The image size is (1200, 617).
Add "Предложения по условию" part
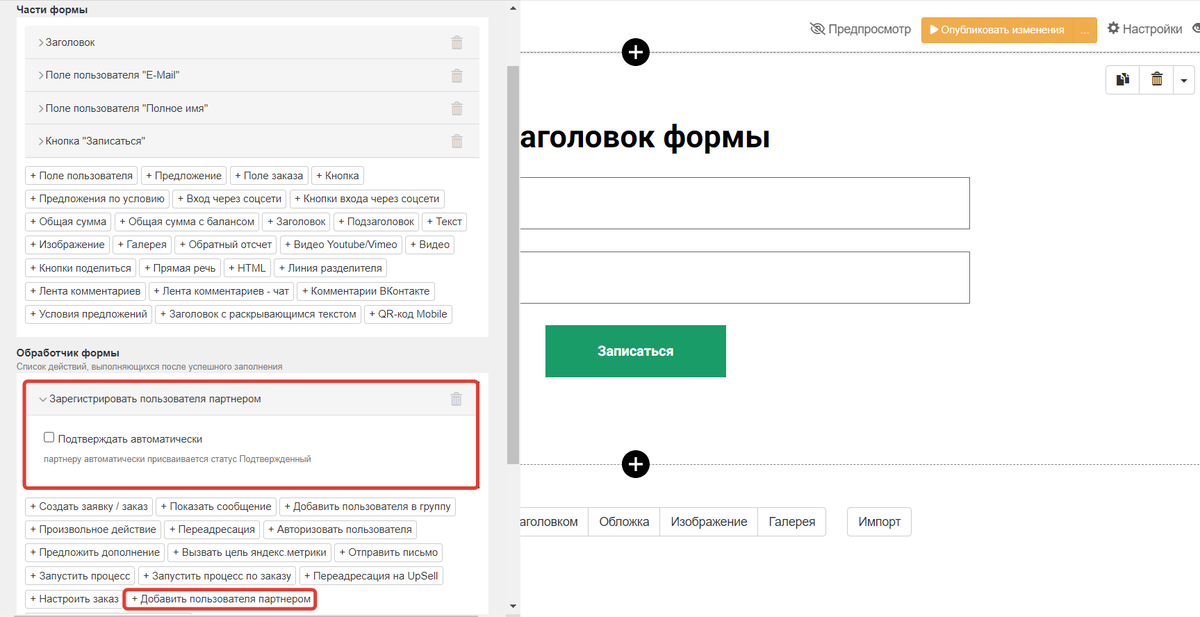click(x=97, y=199)
